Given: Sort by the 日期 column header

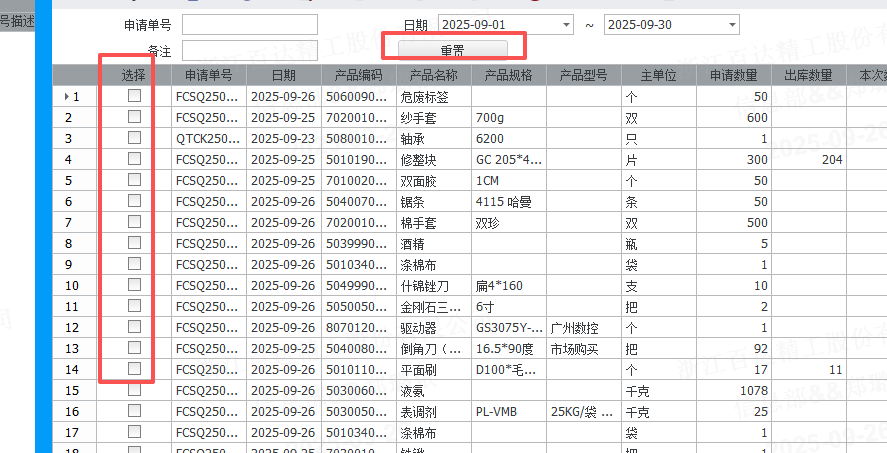Looking at the screenshot, I should point(283,75).
